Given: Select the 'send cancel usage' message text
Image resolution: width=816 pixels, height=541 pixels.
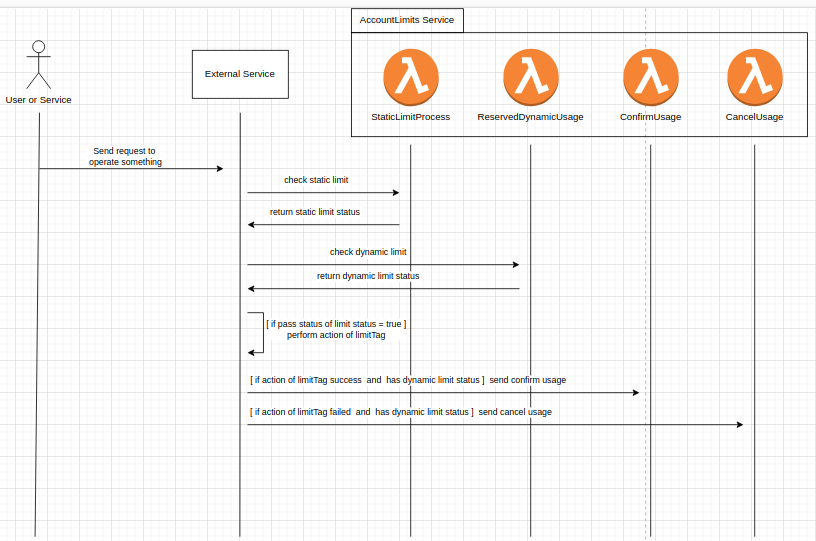Looking at the screenshot, I should [x=515, y=412].
